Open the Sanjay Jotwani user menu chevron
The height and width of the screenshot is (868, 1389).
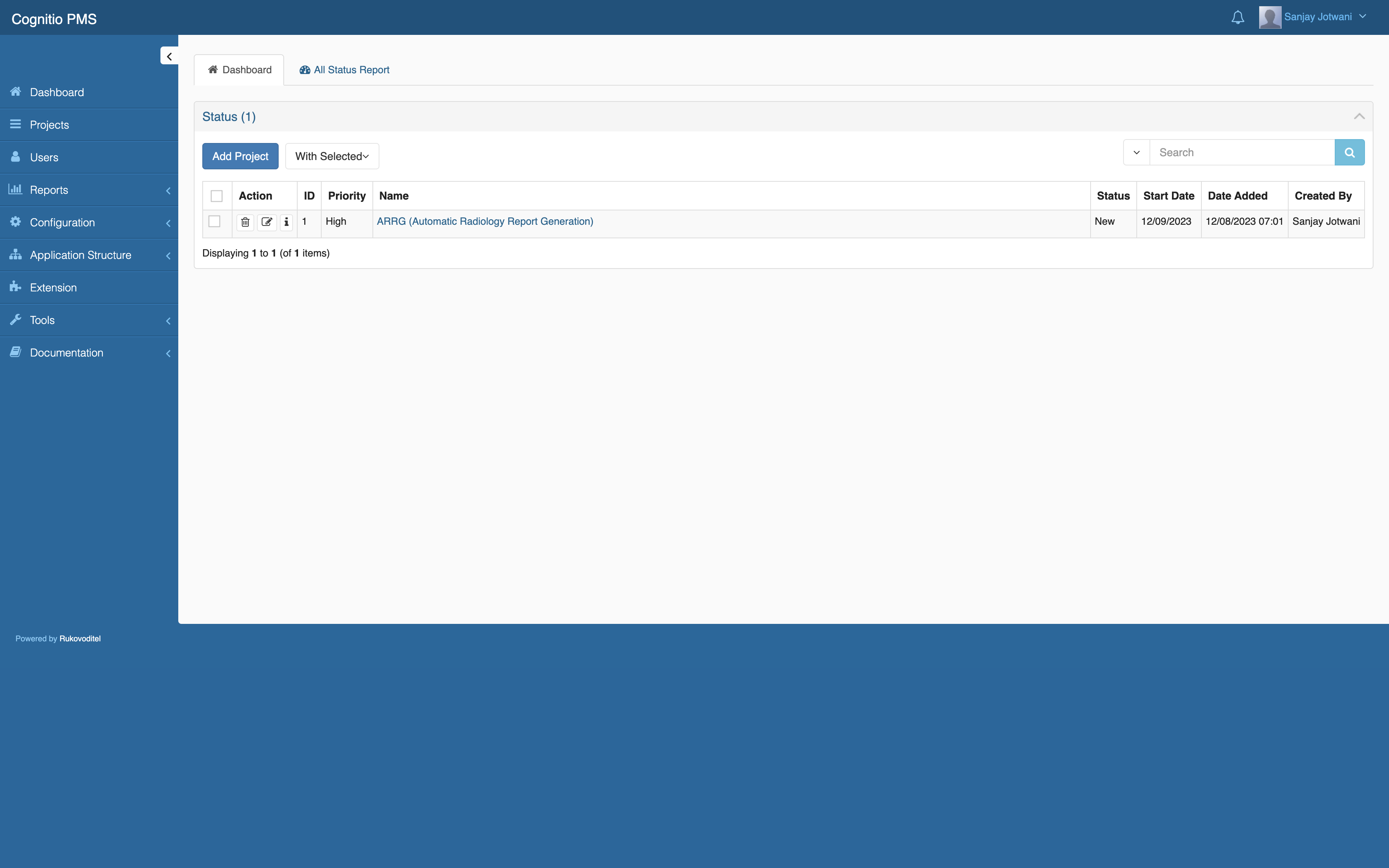pos(1363,17)
